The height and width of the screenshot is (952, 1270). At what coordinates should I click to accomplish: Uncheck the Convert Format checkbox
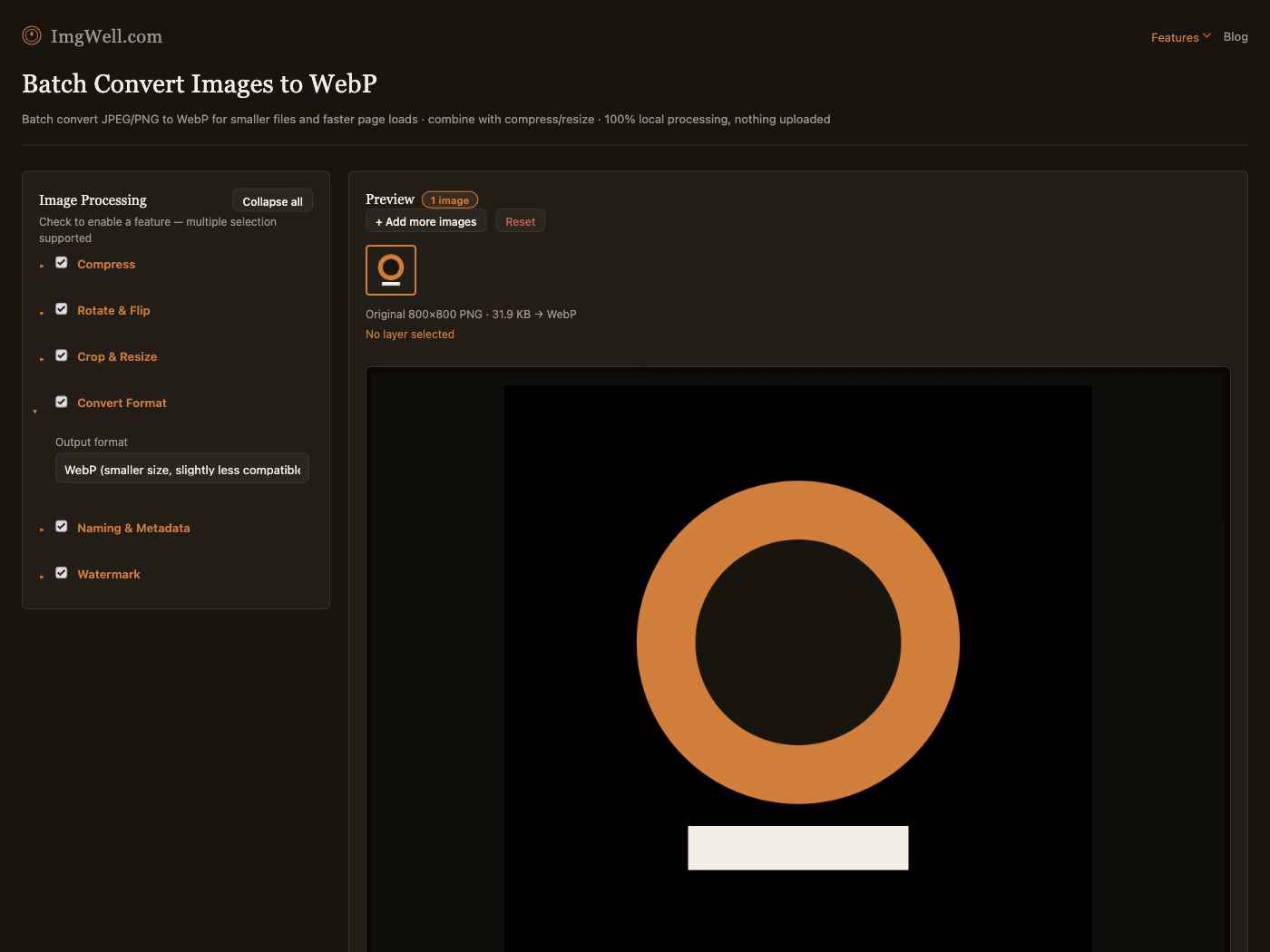[x=62, y=402]
